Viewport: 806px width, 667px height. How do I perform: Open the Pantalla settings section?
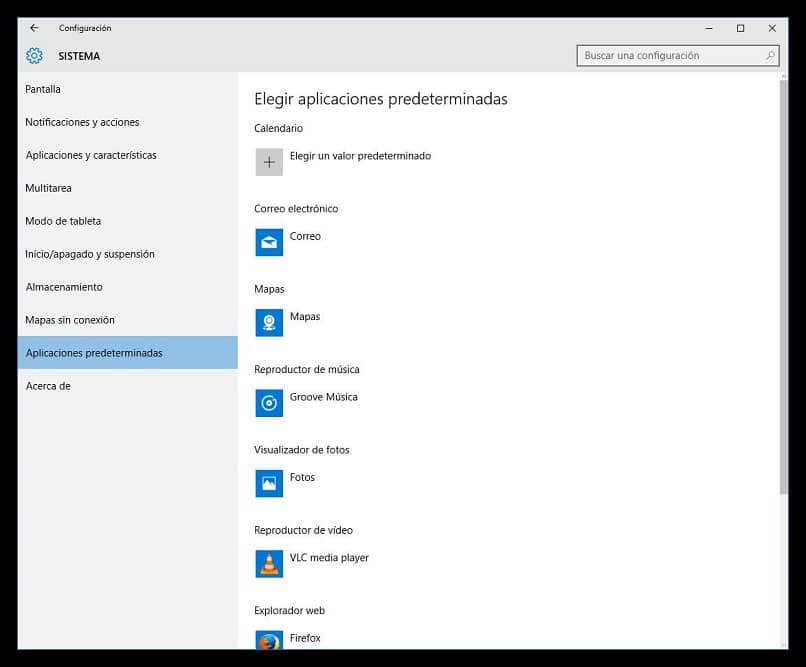(127, 89)
